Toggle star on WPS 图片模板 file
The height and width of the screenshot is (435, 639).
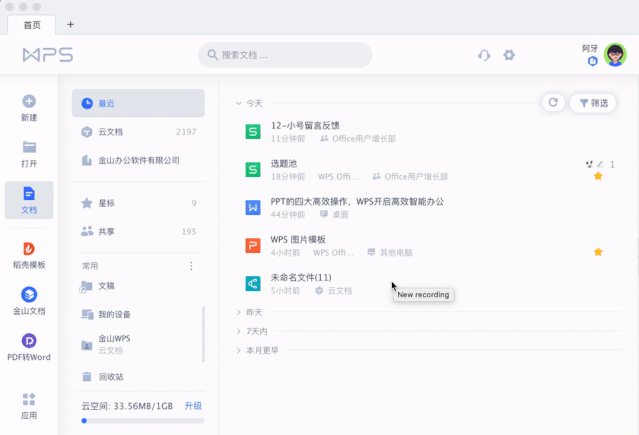(x=598, y=252)
